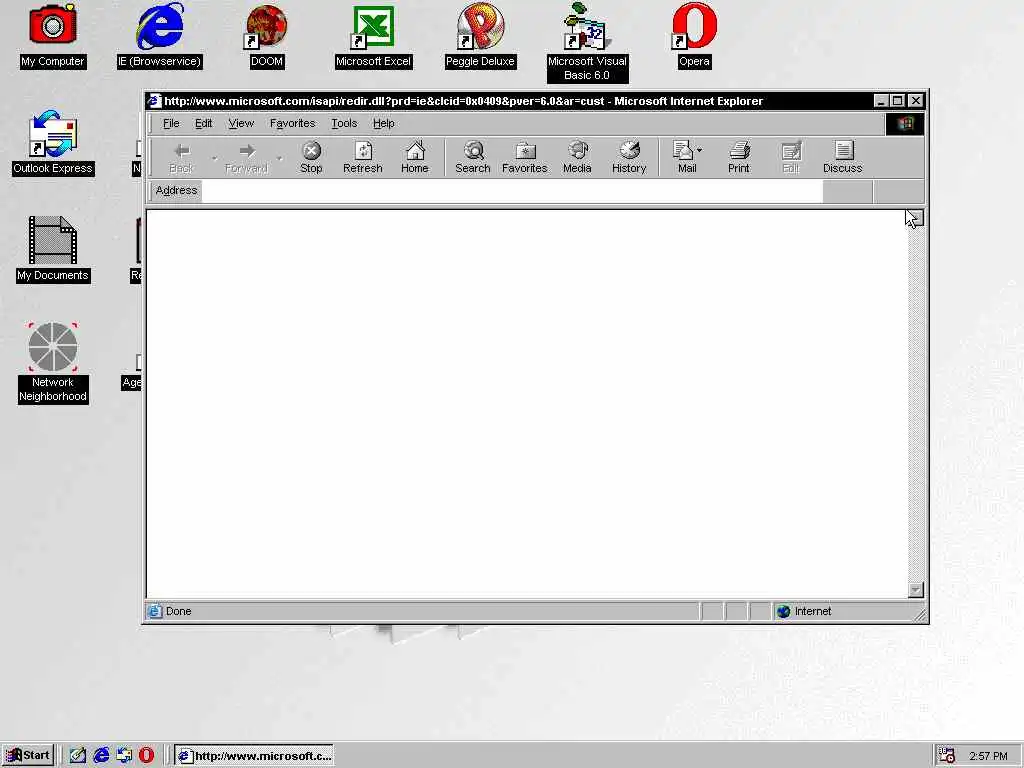Viewport: 1024px width, 768px height.
Task: Click inside the Address bar field
Action: (x=512, y=191)
